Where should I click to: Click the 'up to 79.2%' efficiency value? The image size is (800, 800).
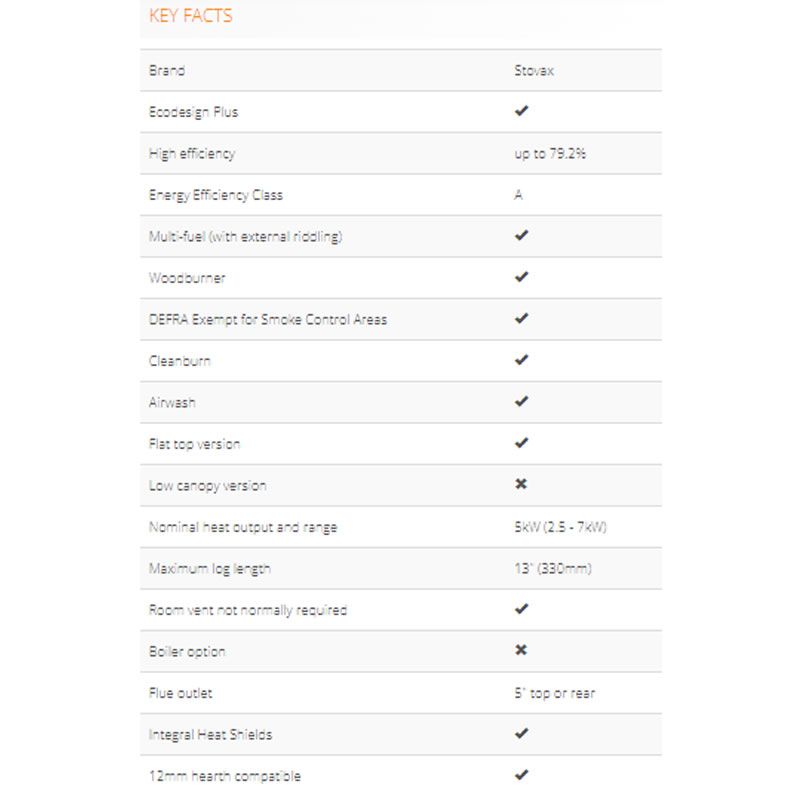point(549,154)
